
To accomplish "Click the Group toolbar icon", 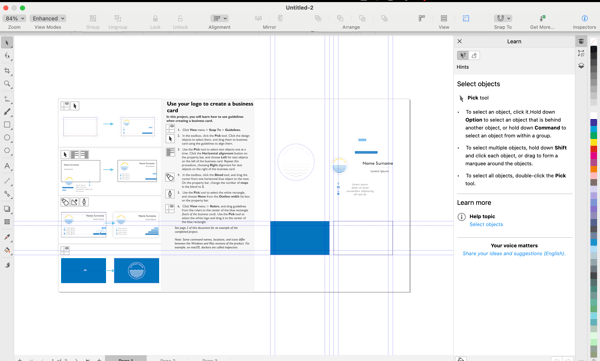I will tap(93, 18).
